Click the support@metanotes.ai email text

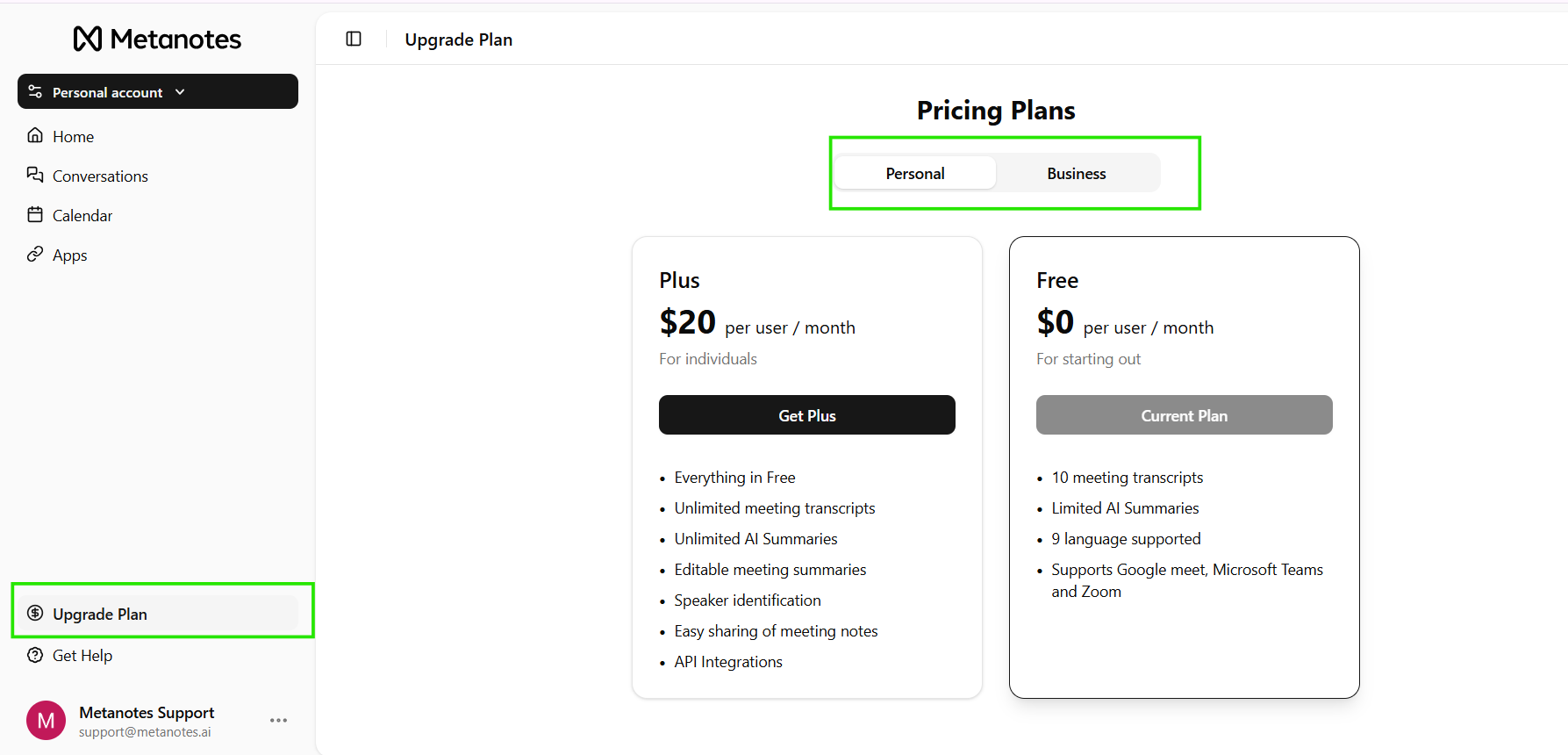(145, 732)
